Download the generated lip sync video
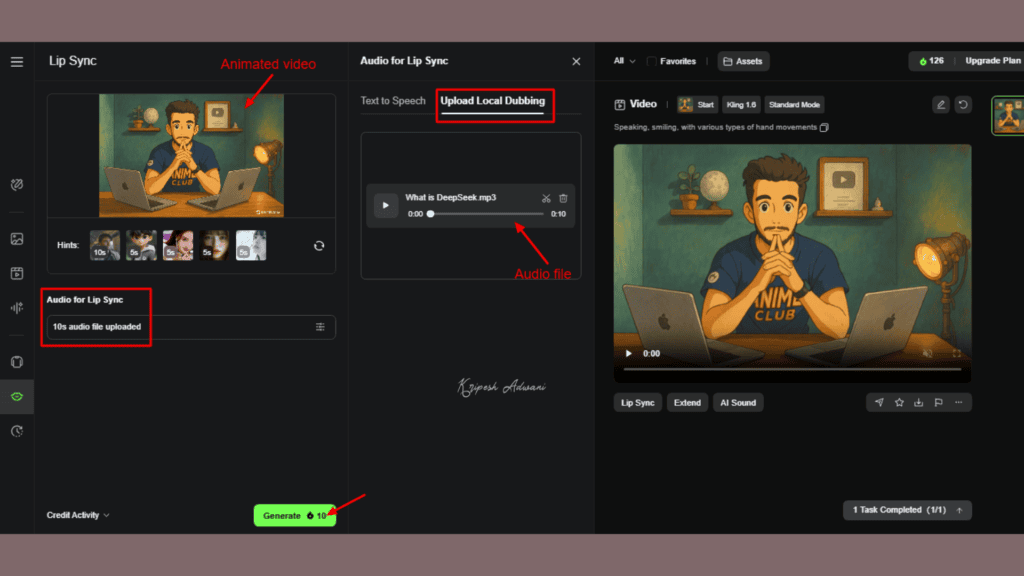 tap(918, 402)
